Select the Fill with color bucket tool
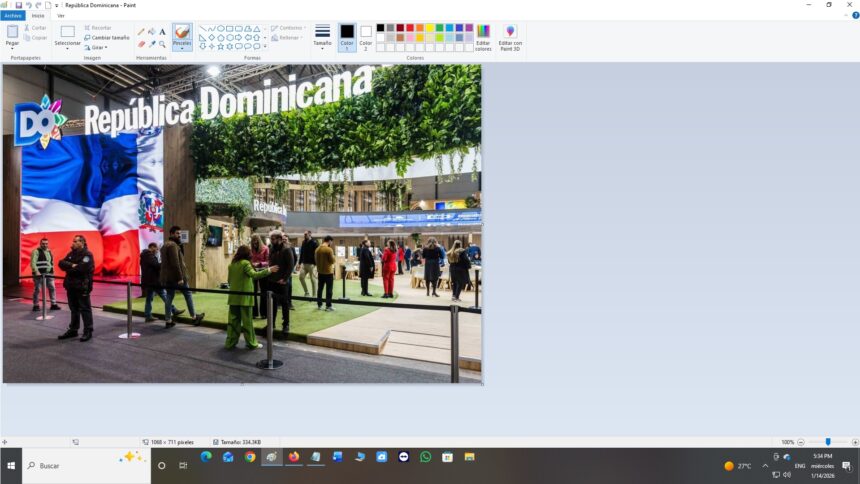860x484 pixels. tap(152, 32)
